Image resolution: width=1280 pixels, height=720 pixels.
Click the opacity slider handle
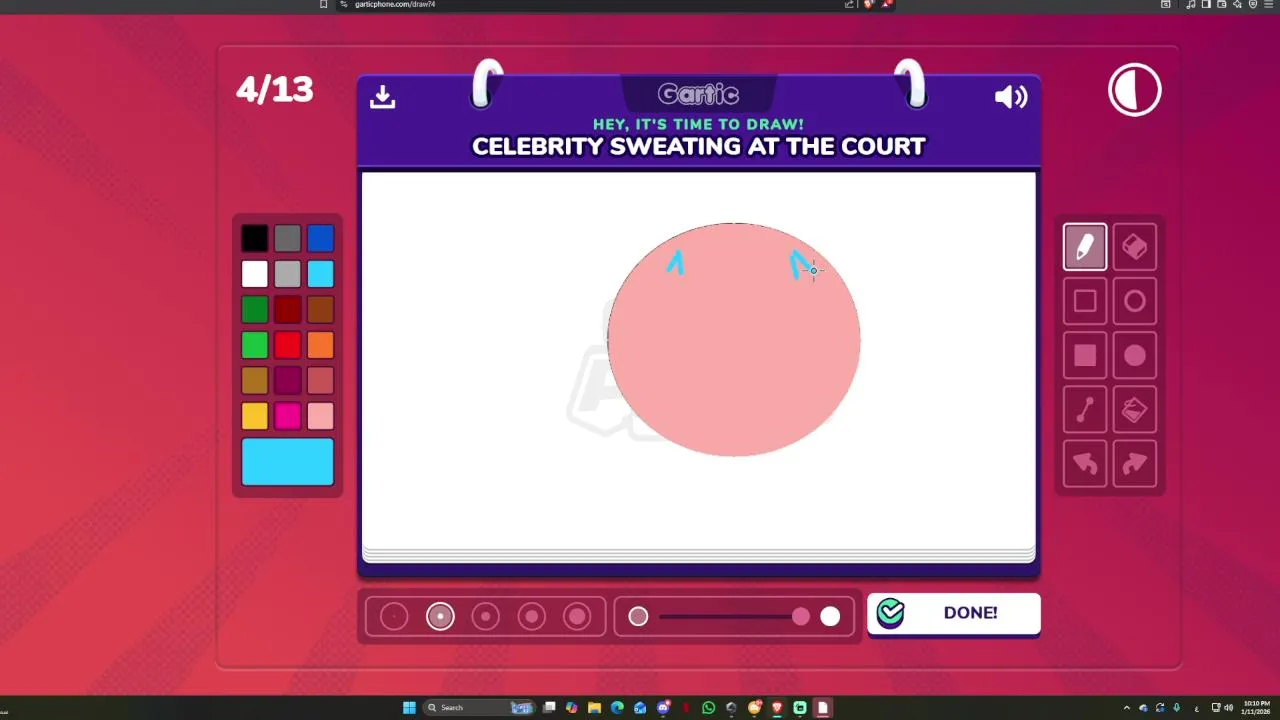click(801, 617)
